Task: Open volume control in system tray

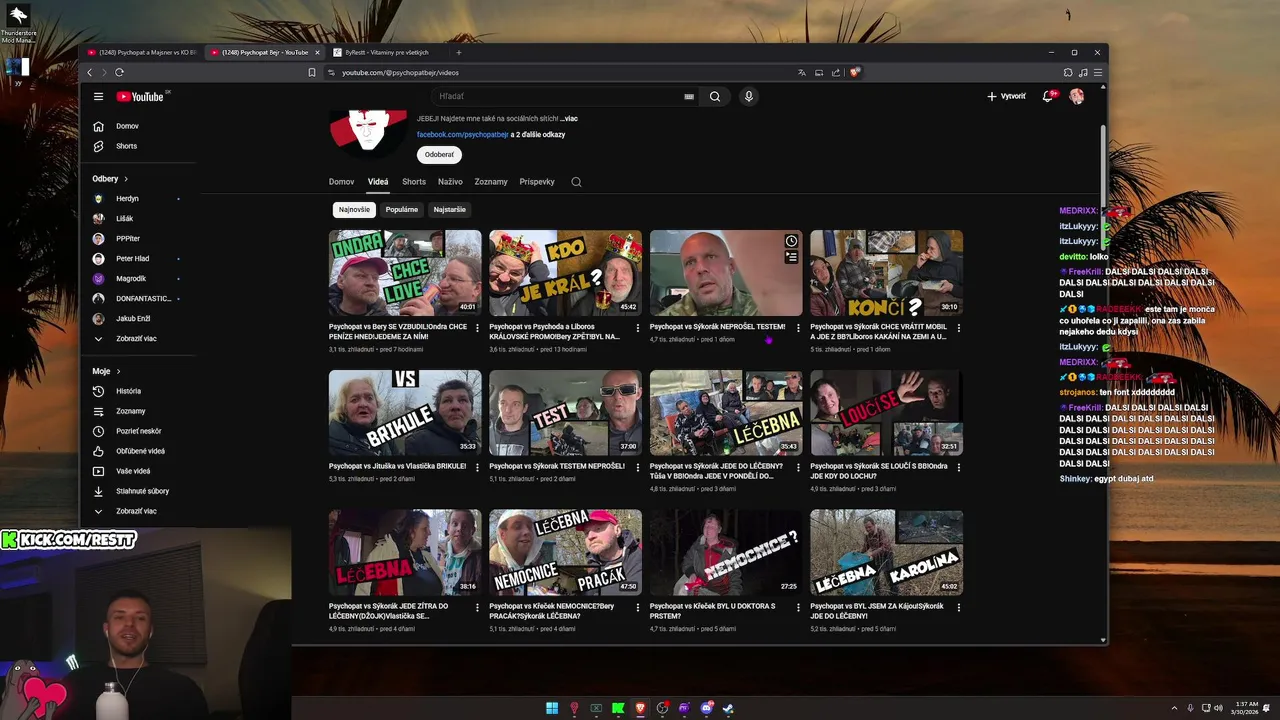Action: [1217, 708]
